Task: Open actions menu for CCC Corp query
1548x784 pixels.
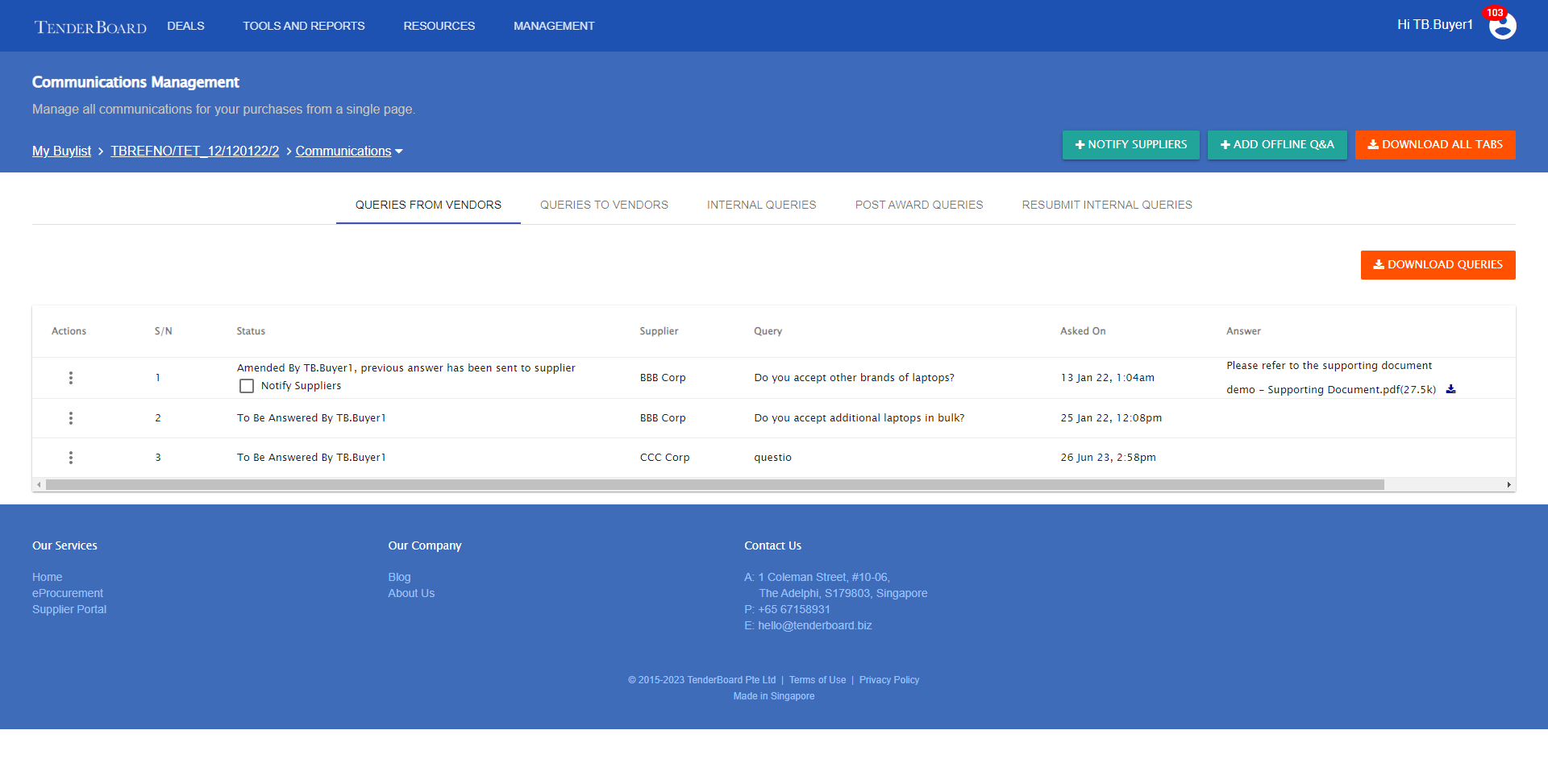Action: 71,458
